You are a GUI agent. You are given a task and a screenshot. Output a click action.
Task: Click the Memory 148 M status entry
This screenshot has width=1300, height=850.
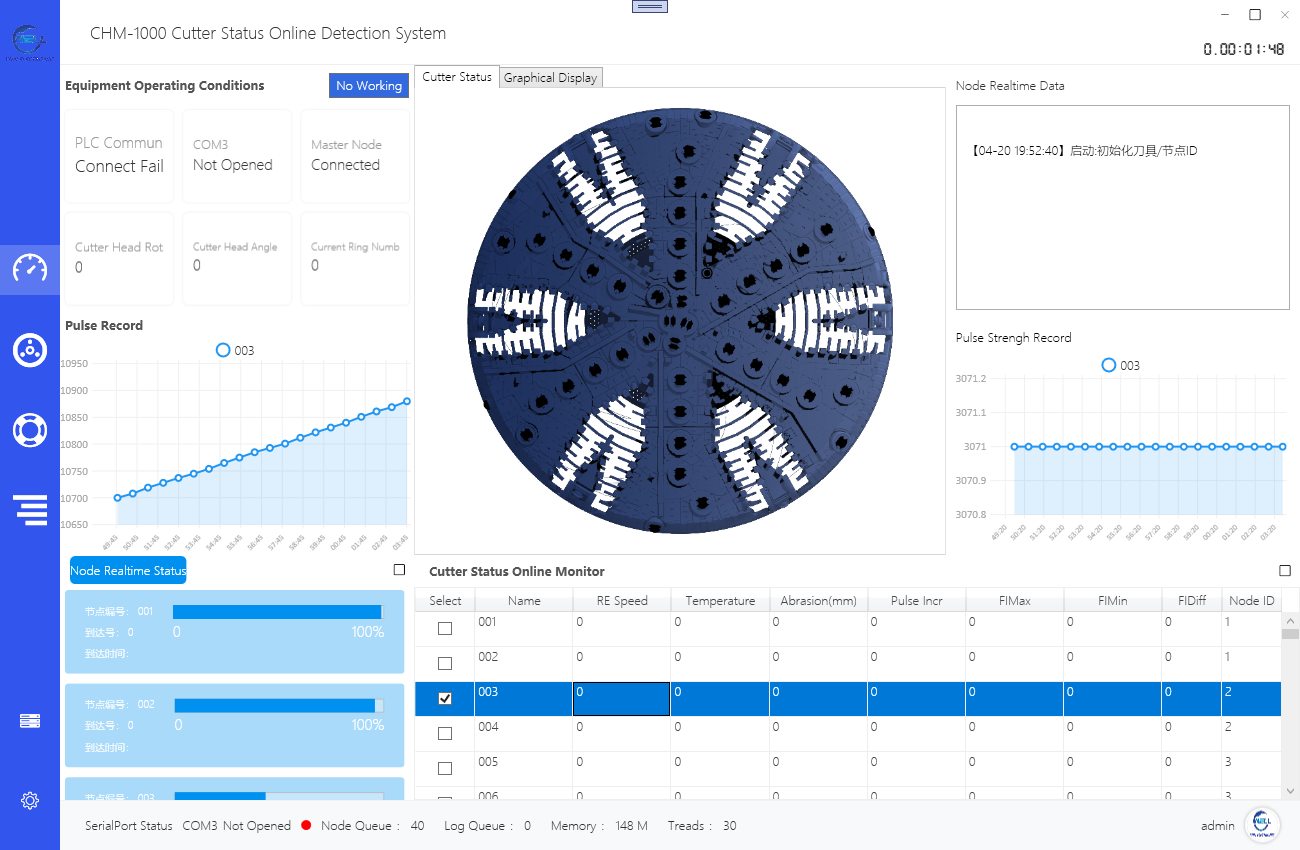[x=599, y=826]
